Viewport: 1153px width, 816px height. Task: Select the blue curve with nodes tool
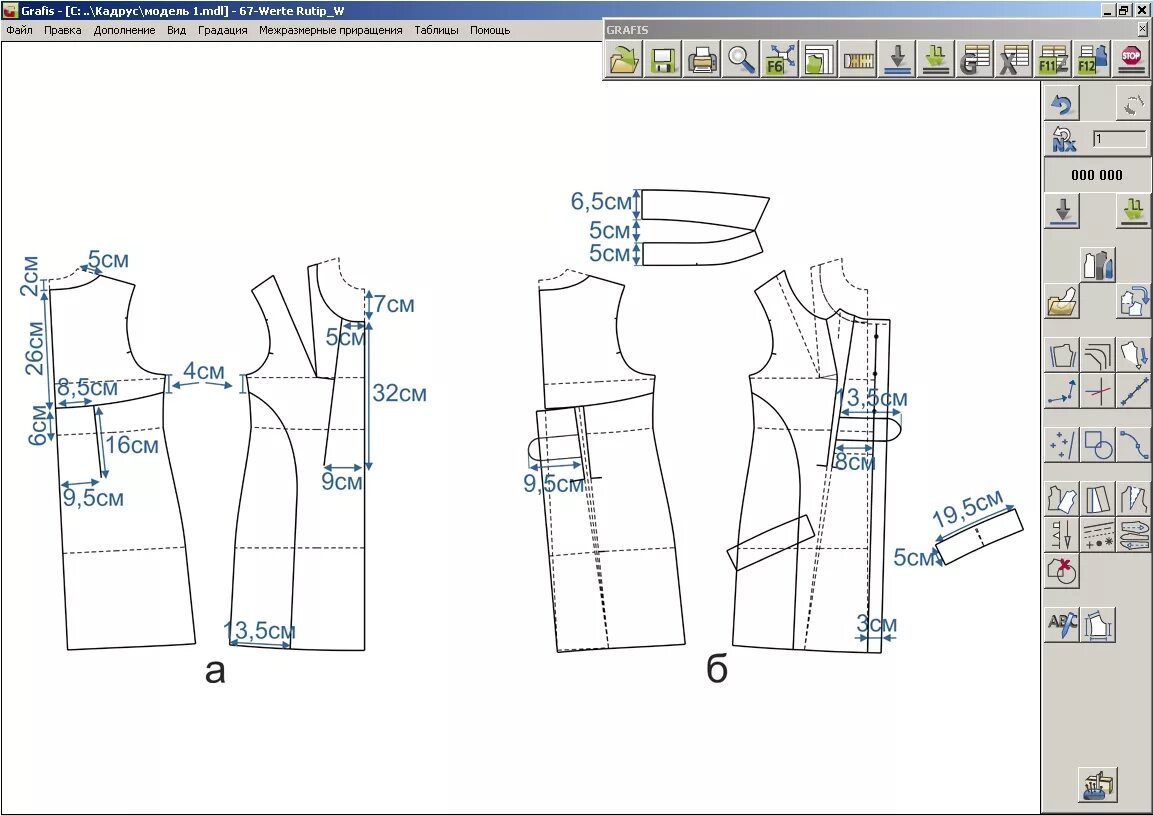1133,445
